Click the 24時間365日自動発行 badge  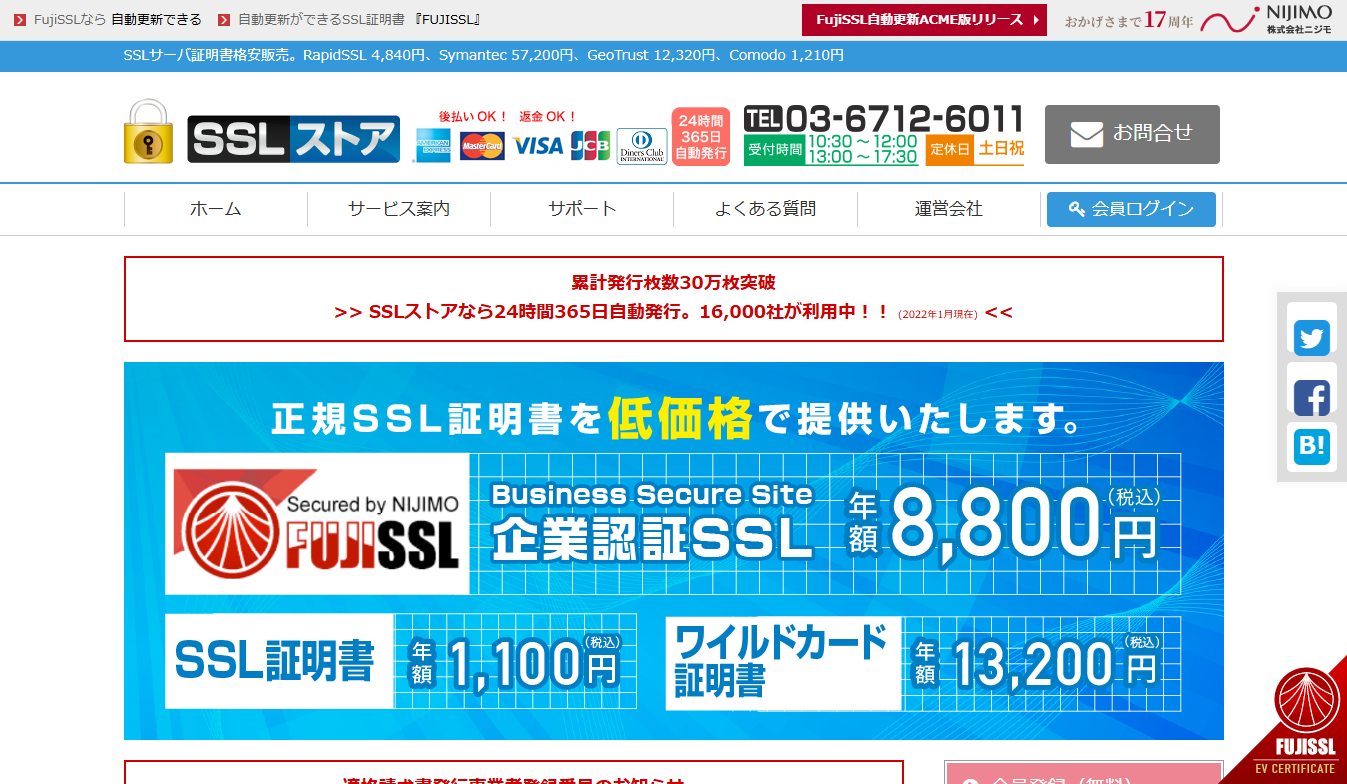[701, 136]
